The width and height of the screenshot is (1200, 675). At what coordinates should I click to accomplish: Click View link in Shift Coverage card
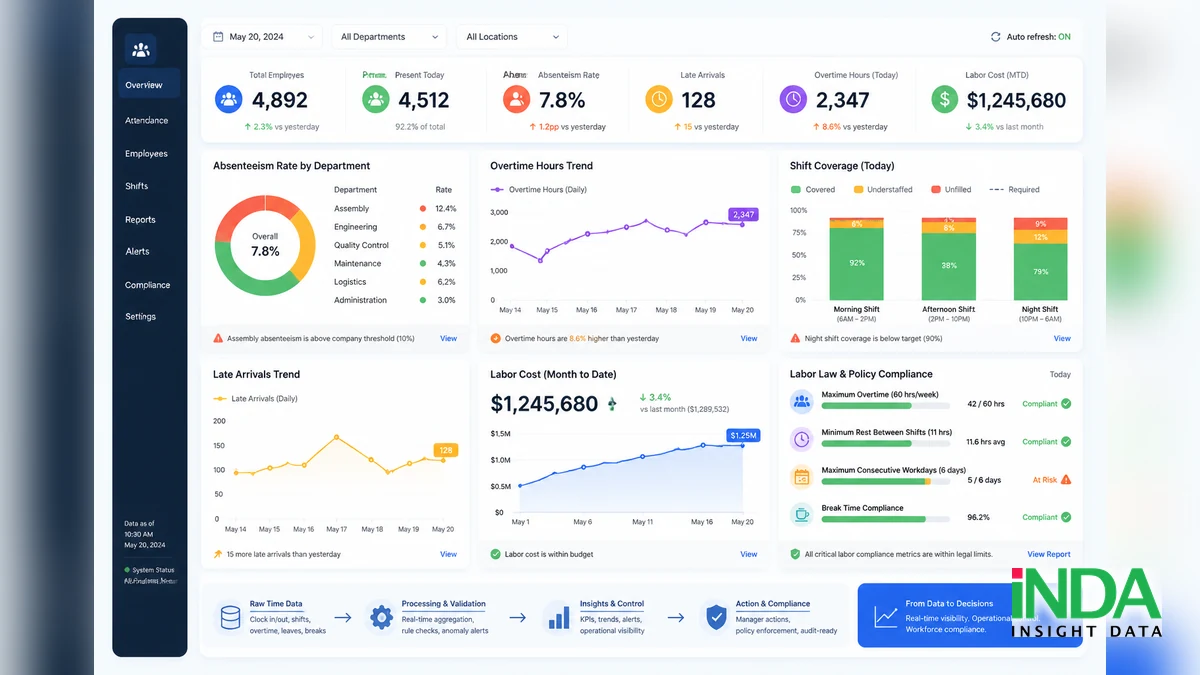[x=1062, y=338]
